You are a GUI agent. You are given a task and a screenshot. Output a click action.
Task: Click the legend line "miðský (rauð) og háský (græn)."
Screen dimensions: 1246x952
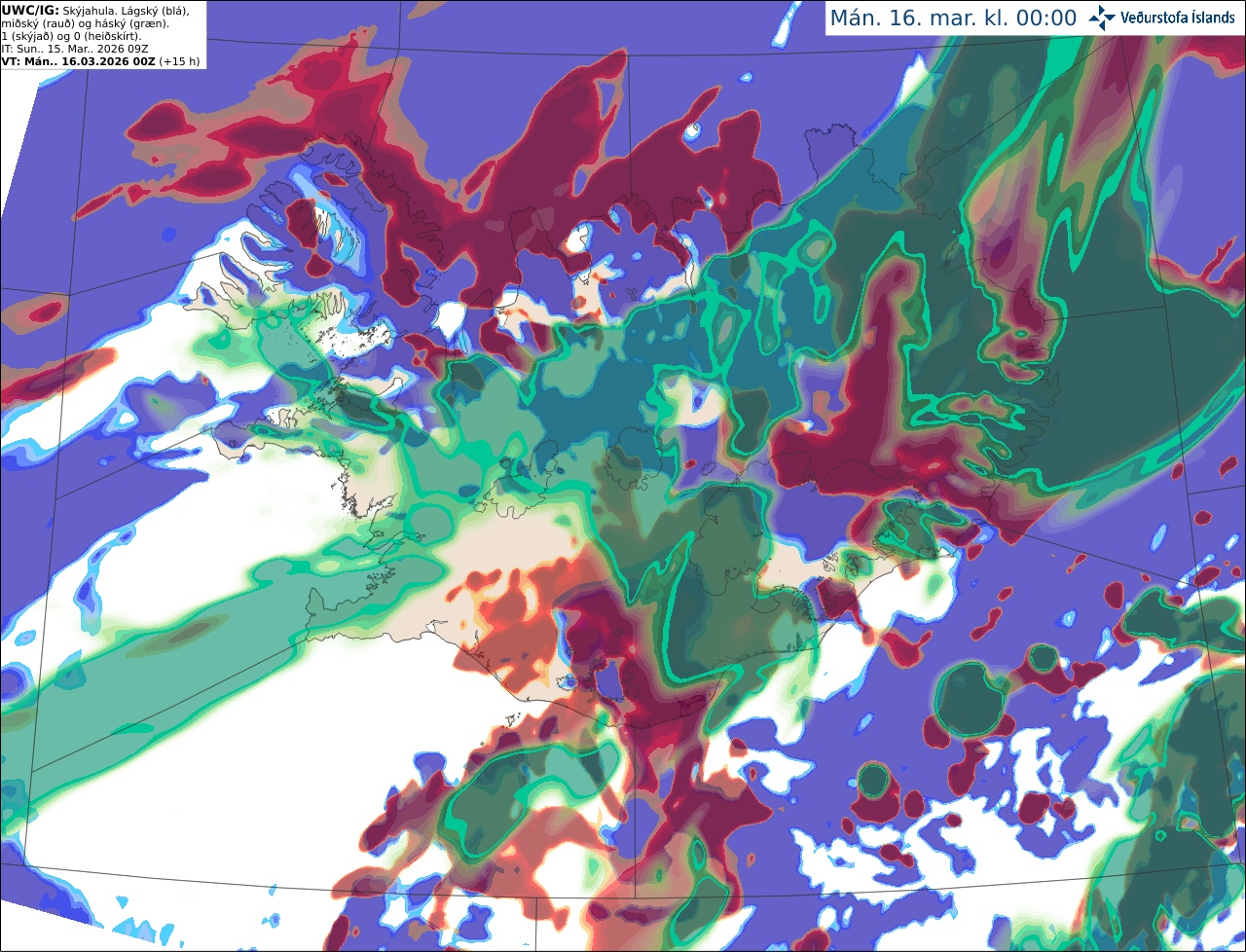[x=85, y=23]
